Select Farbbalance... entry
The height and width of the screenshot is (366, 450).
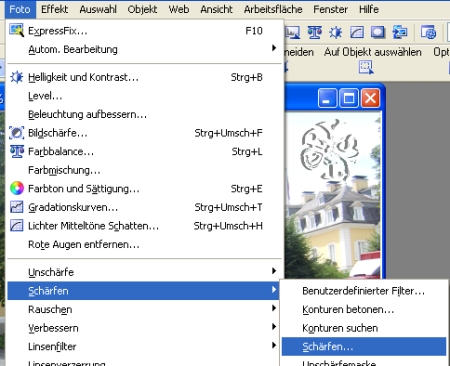click(144, 152)
